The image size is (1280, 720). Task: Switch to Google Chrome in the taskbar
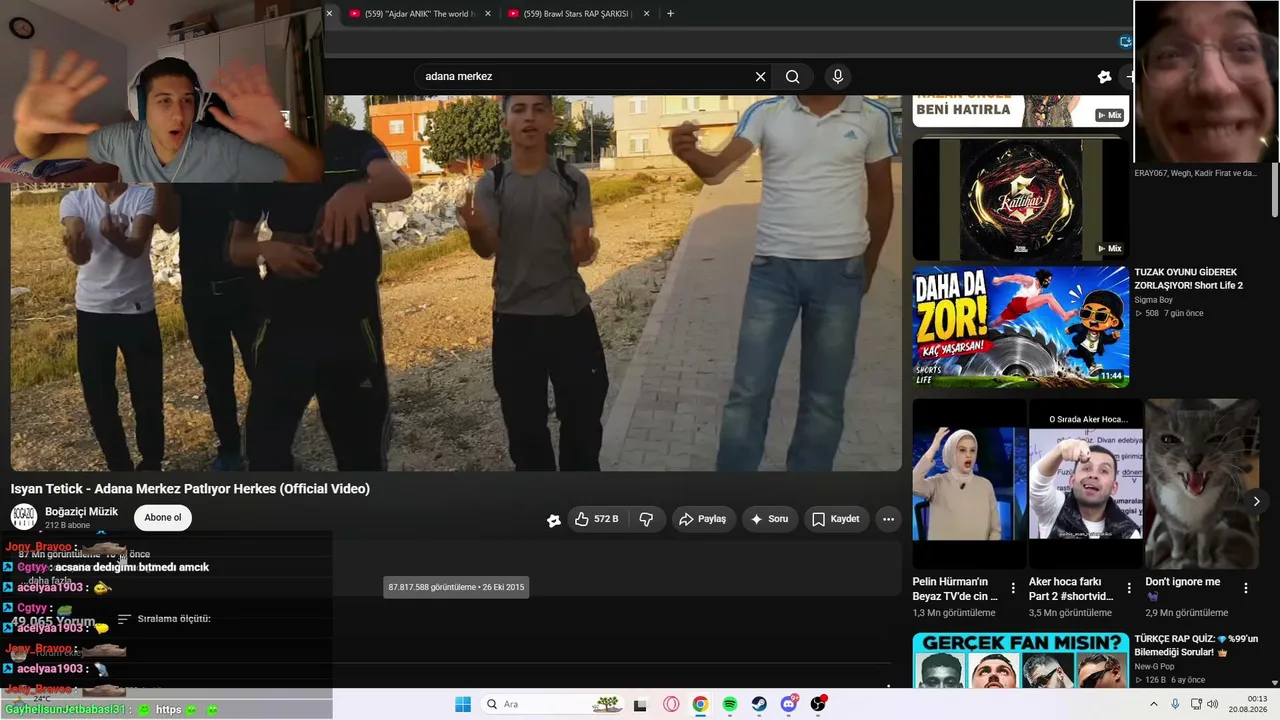click(x=700, y=704)
